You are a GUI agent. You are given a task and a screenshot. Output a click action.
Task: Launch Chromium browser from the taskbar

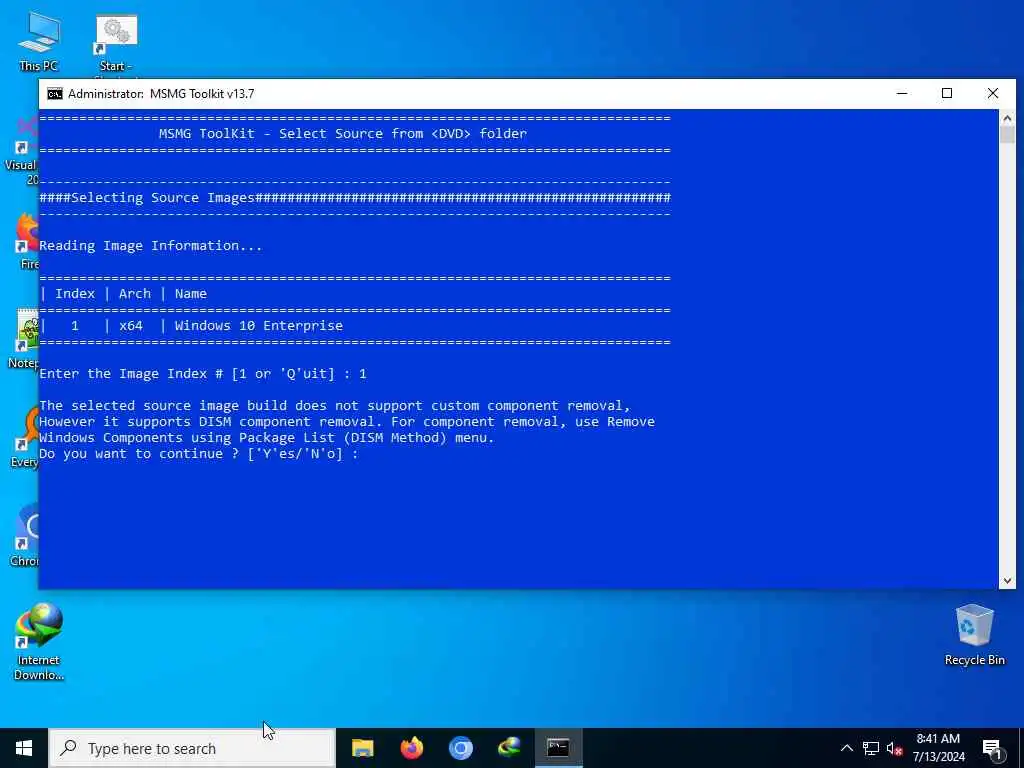(x=460, y=748)
